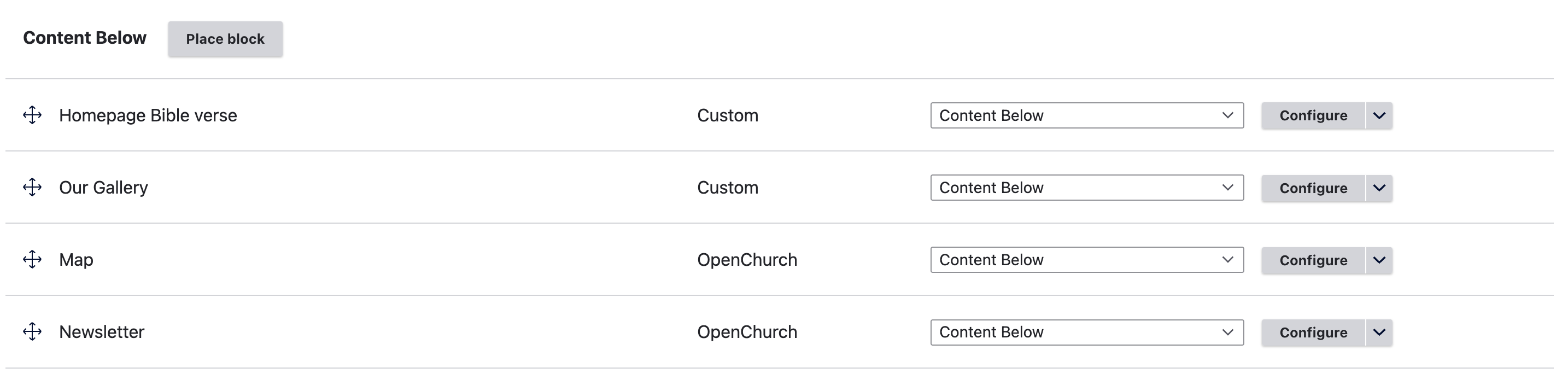
Task: Click the Map row move handle
Action: (32, 260)
